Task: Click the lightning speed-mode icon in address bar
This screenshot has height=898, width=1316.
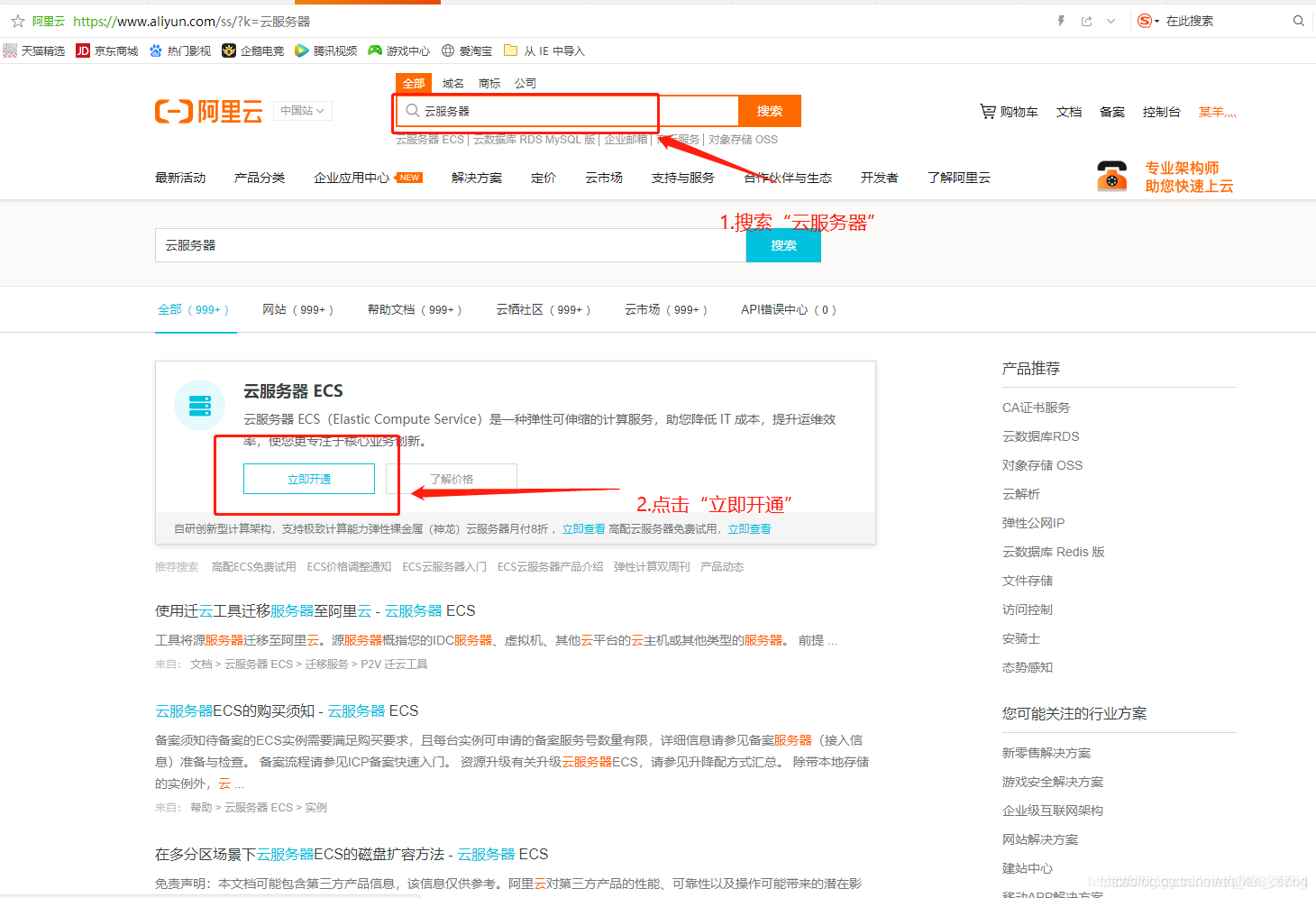Action: click(1061, 21)
